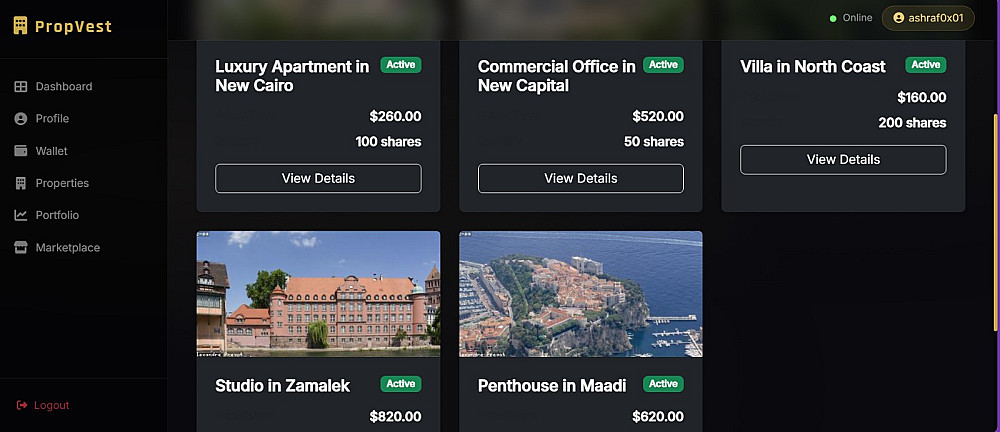
Task: Click the PropVest building logo icon
Action: [x=20, y=26]
